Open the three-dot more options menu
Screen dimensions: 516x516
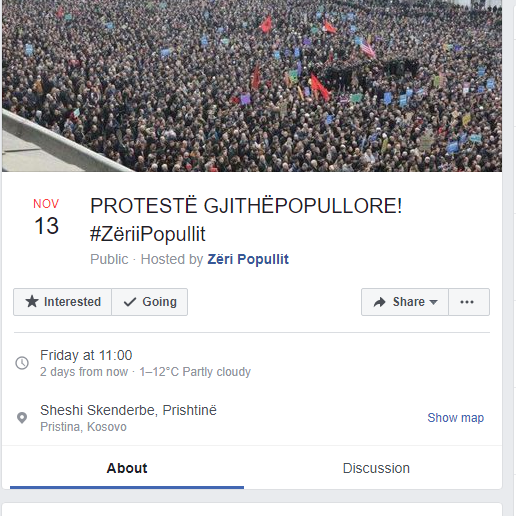[469, 302]
